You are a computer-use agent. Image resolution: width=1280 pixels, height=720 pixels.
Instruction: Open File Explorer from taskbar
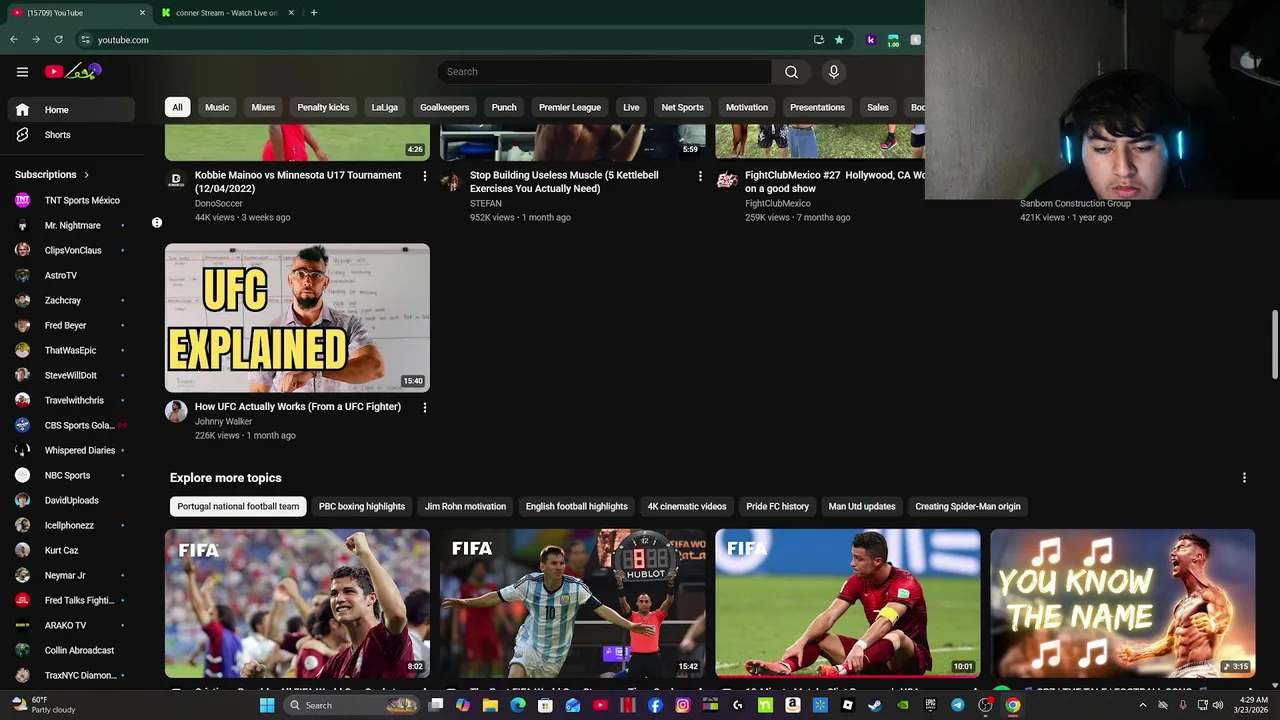point(490,705)
